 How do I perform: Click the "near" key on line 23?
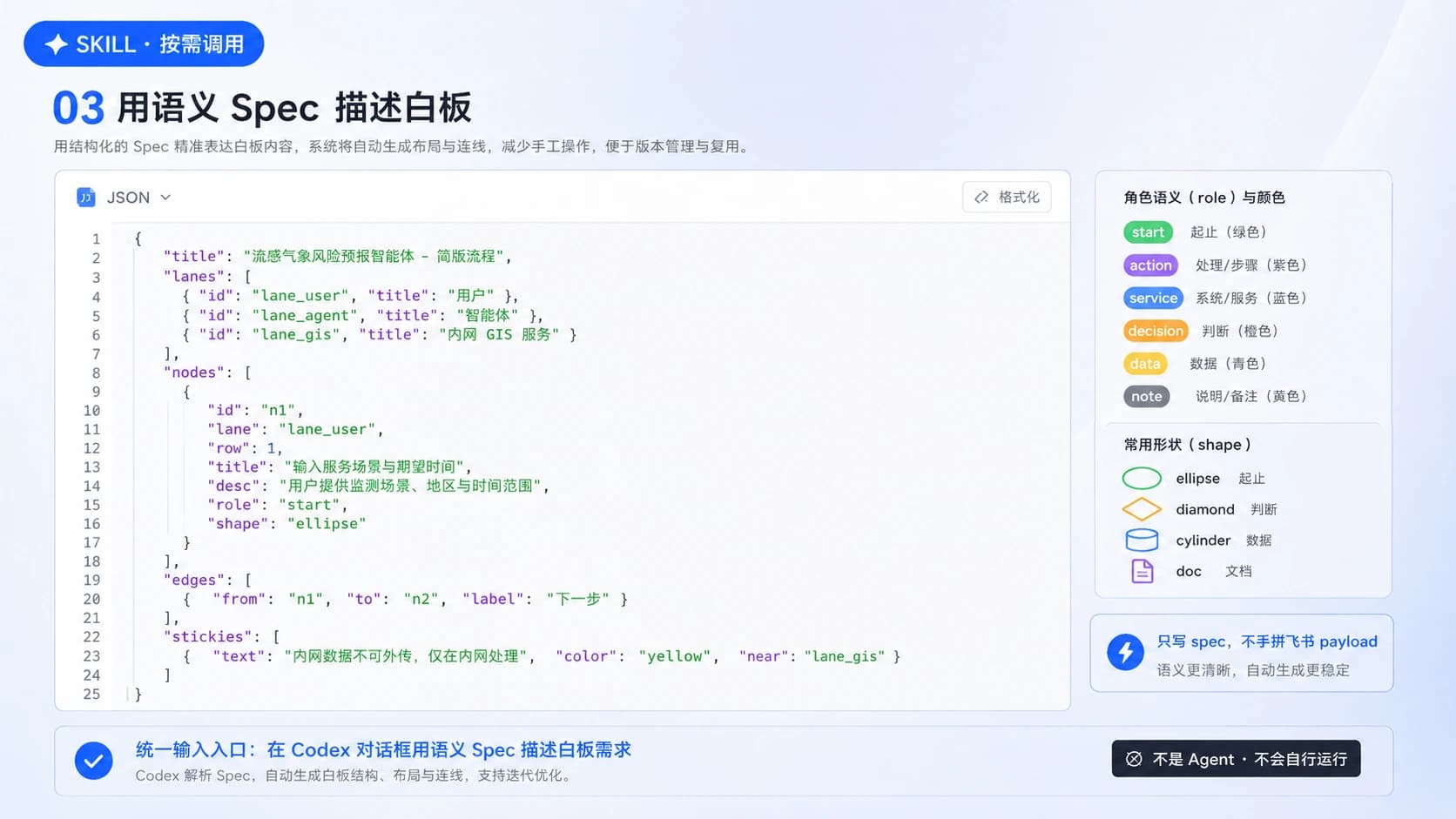764,656
